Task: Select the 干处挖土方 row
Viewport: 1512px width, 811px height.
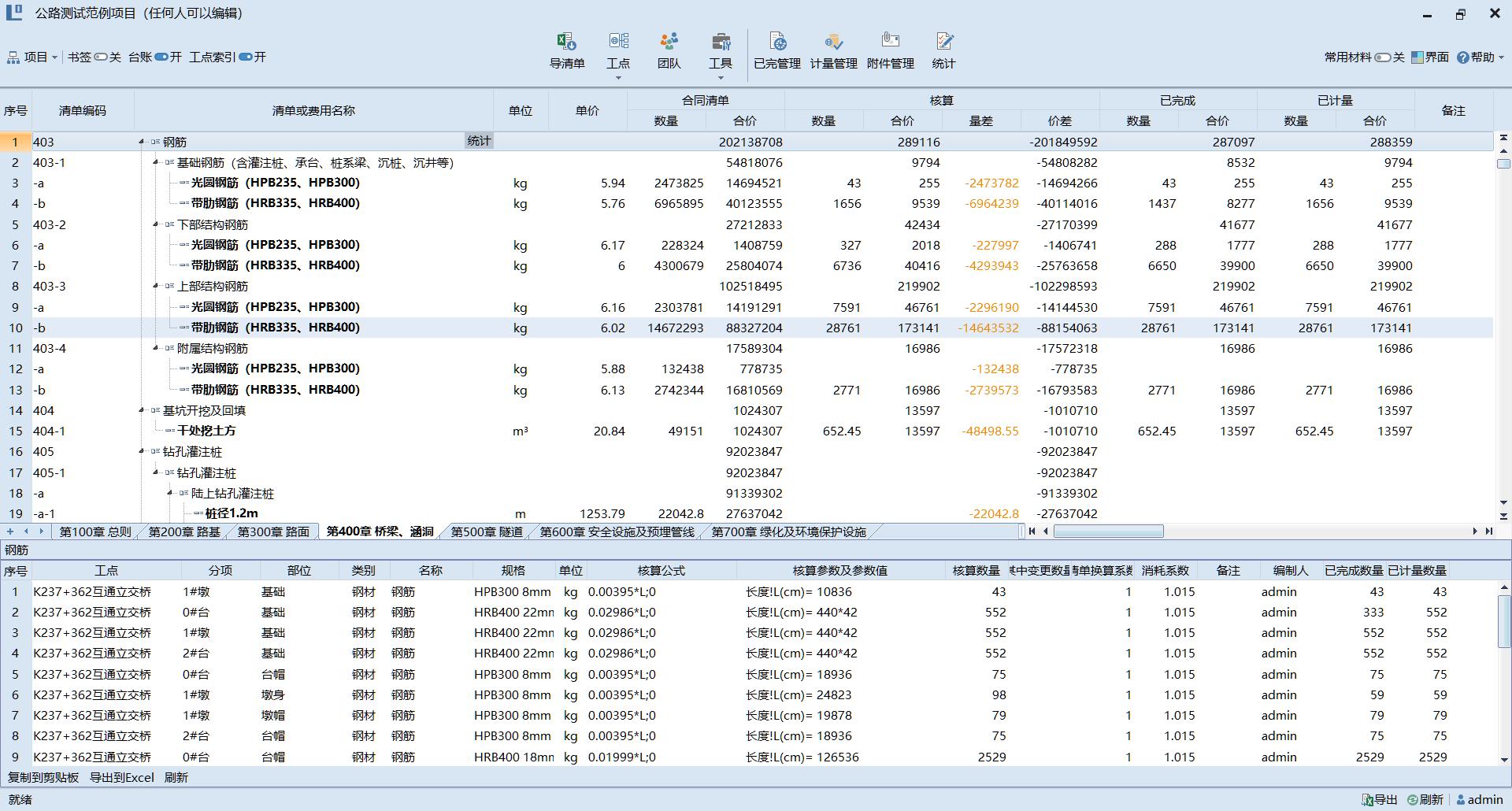Action: coord(747,431)
